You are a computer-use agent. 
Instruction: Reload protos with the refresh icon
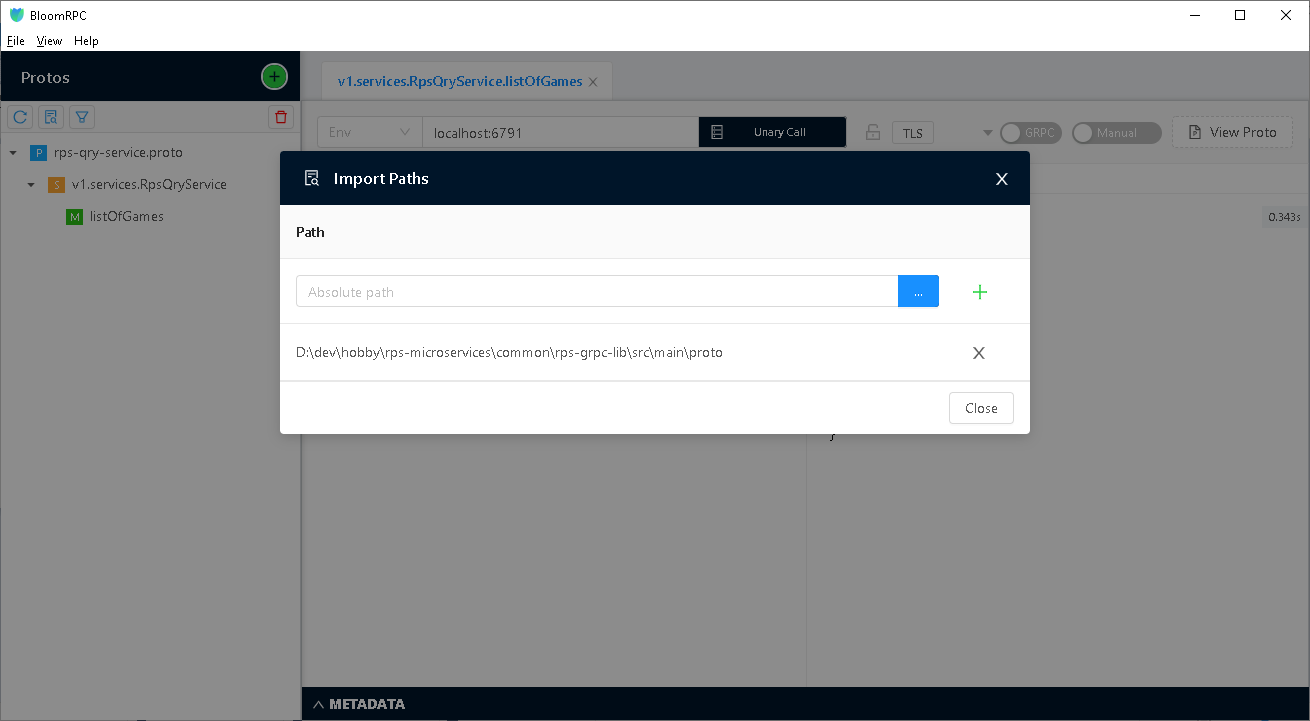(x=19, y=117)
